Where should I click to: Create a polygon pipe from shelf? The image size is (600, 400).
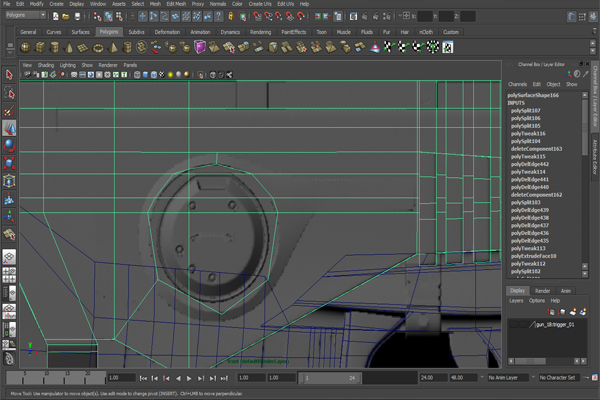click(127, 47)
